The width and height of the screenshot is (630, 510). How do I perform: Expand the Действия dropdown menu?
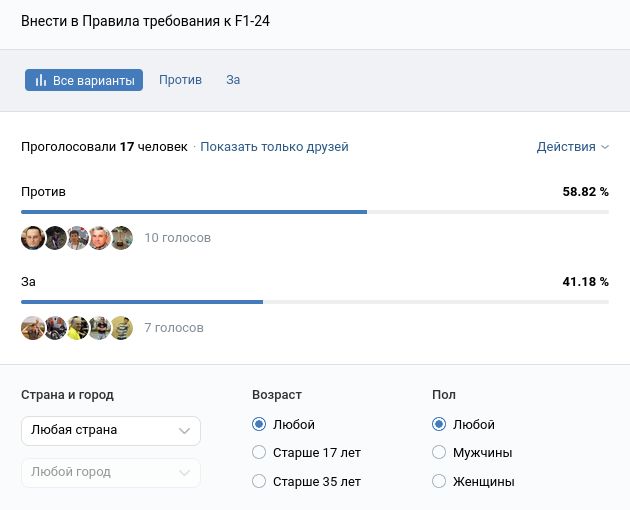[x=572, y=147]
